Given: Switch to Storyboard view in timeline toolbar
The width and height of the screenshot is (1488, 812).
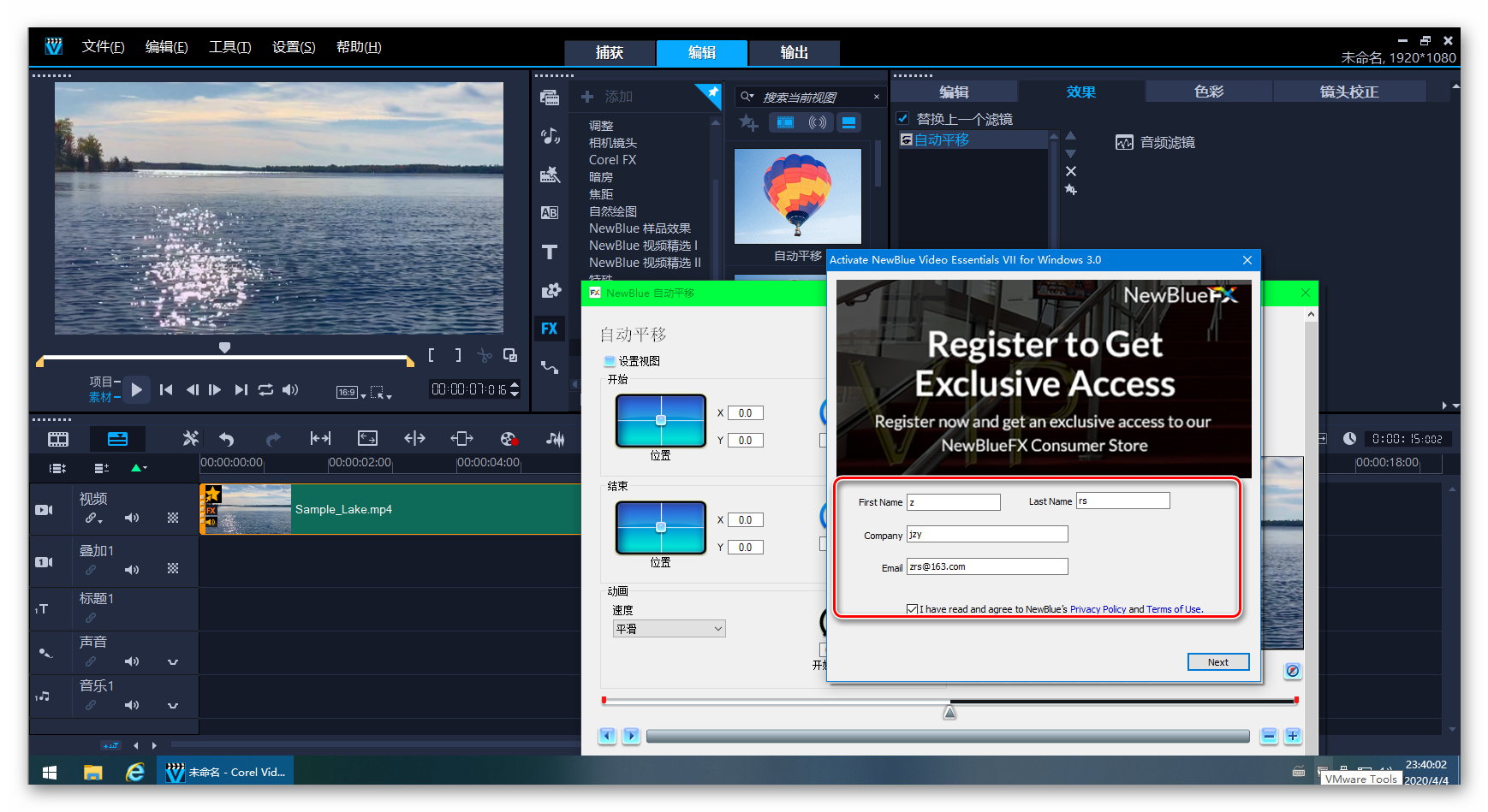Looking at the screenshot, I should pos(58,439).
